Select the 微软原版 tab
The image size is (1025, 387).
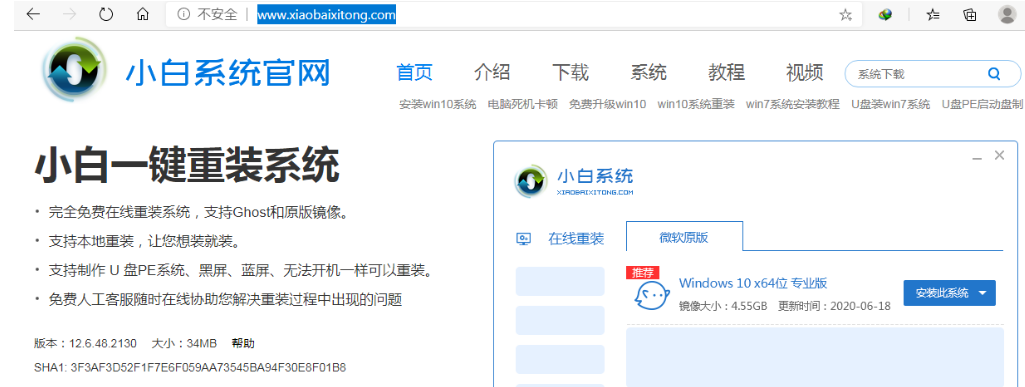point(684,237)
